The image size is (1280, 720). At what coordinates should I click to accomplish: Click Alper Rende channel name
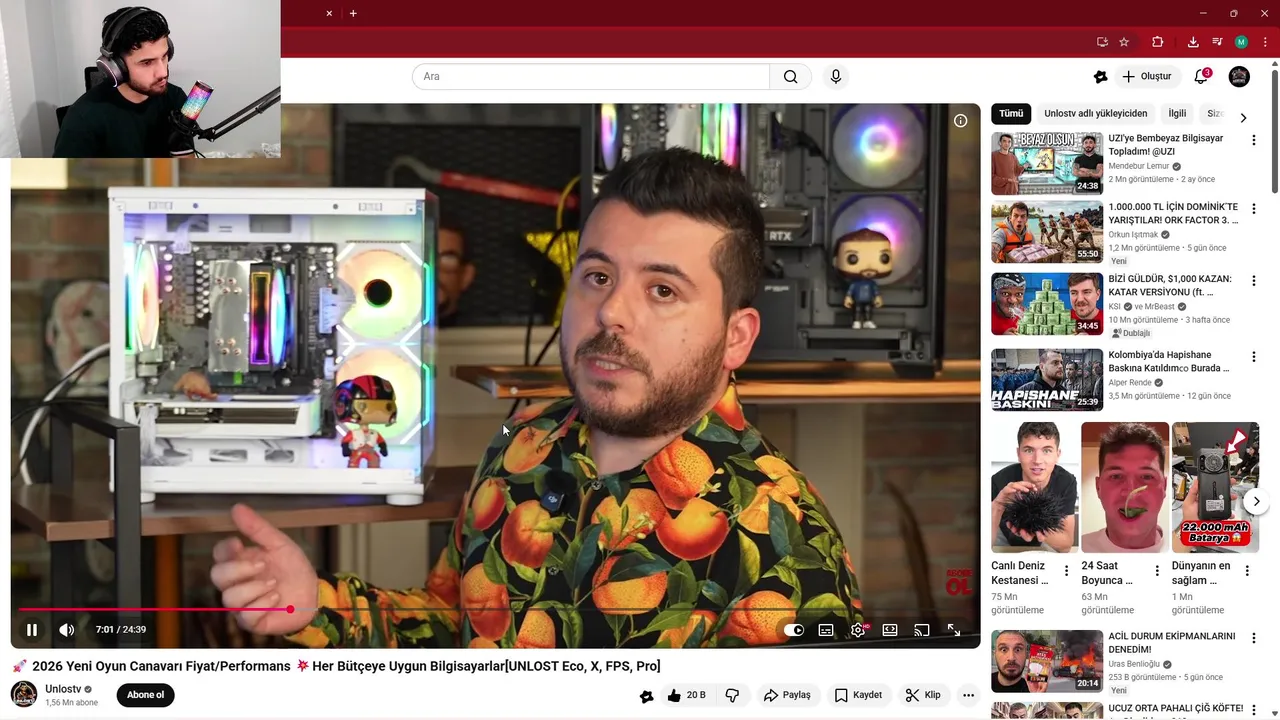[x=1130, y=382]
